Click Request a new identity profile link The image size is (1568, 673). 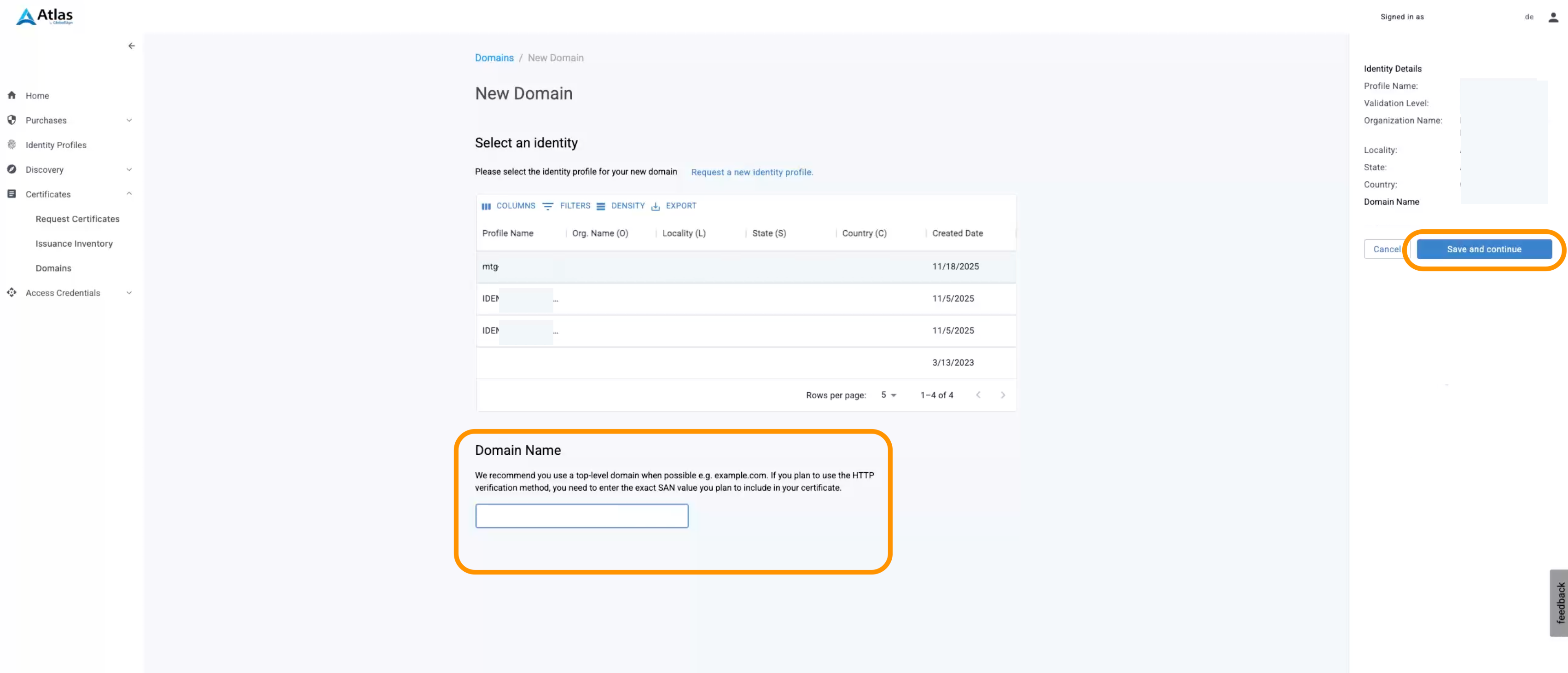pos(752,172)
